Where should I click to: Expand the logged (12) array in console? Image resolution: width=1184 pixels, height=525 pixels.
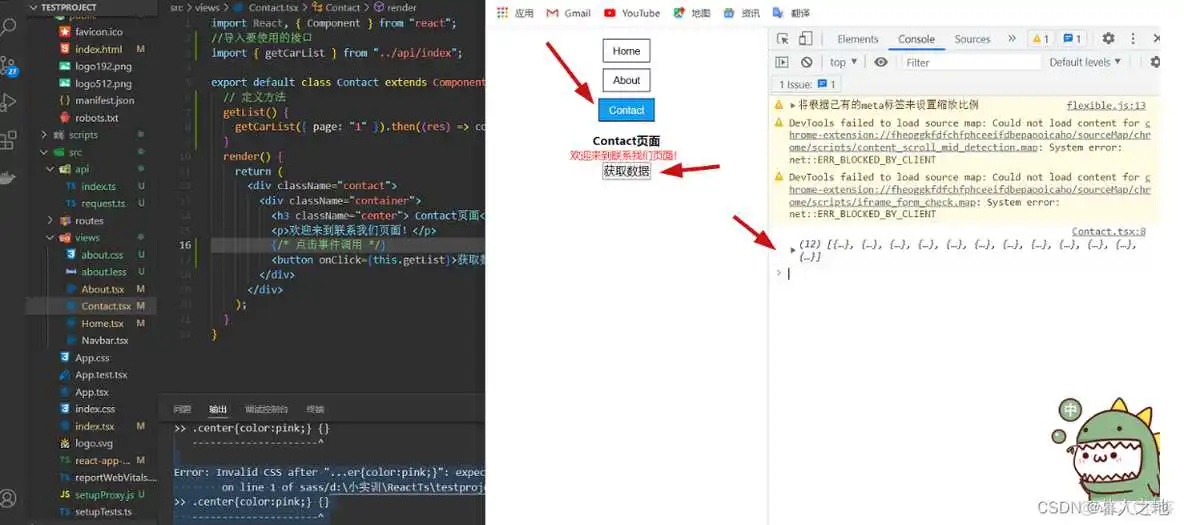coord(792,249)
